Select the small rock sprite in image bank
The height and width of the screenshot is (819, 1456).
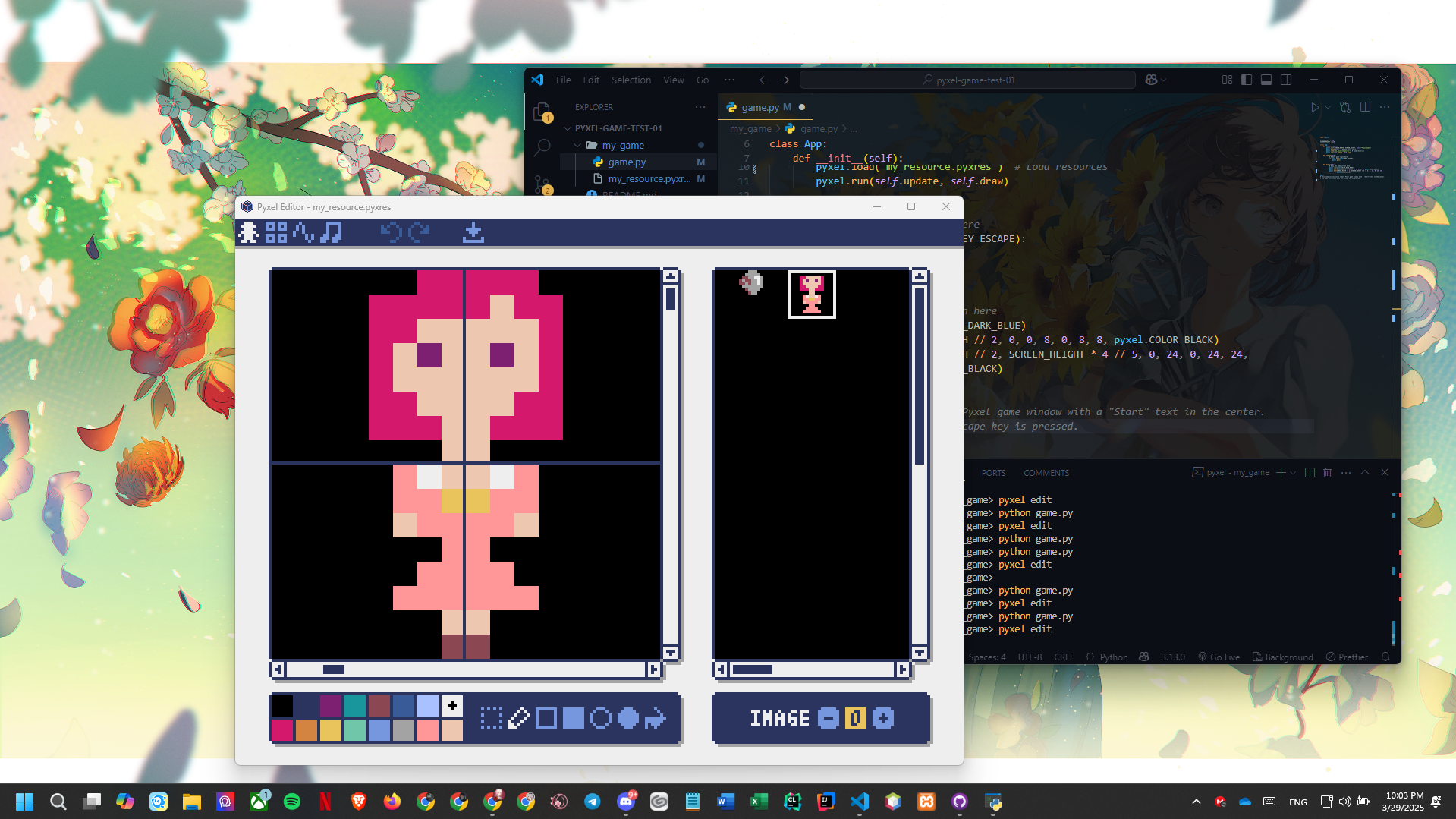[x=751, y=282]
